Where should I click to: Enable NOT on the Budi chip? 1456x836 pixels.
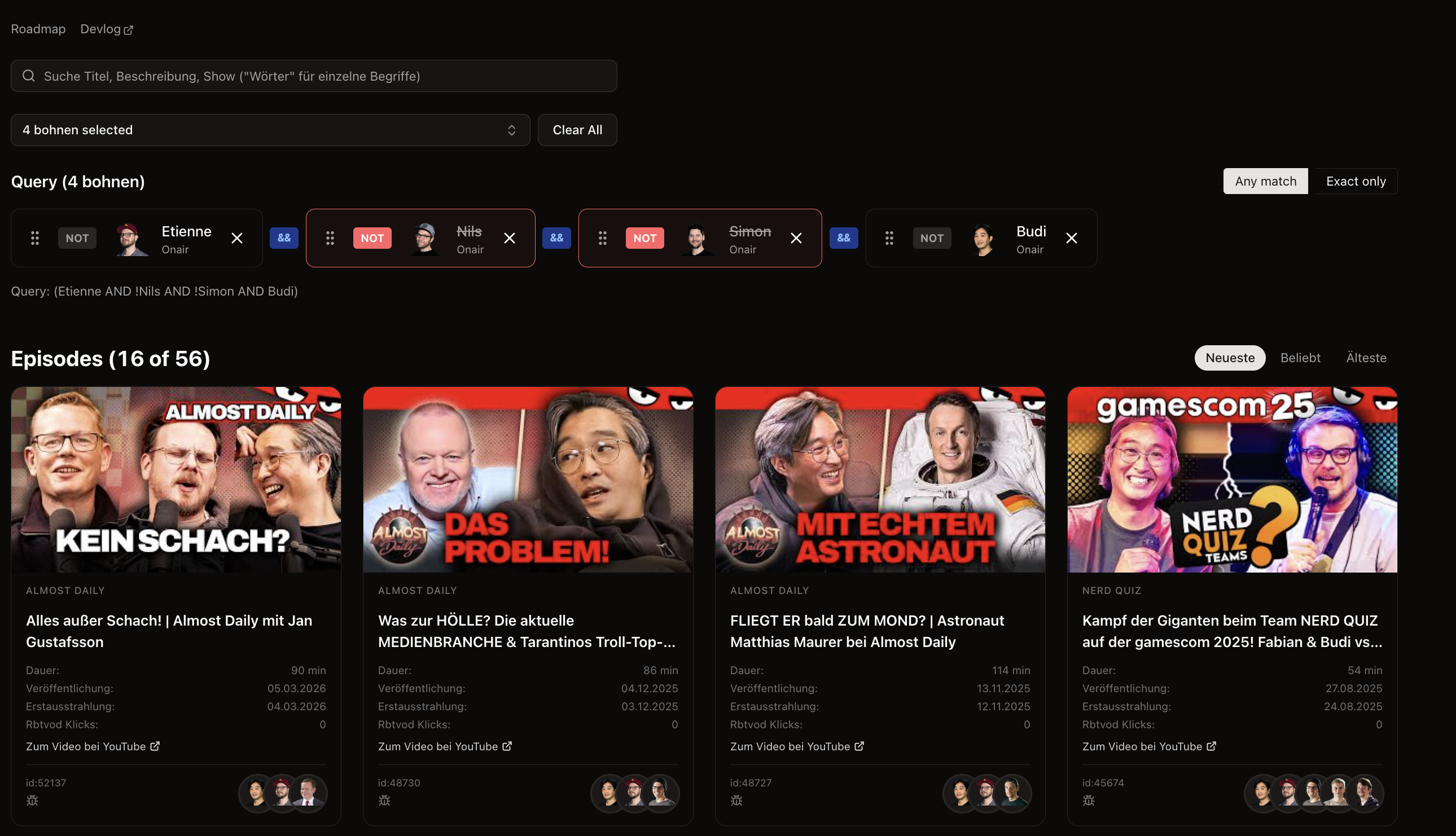932,237
